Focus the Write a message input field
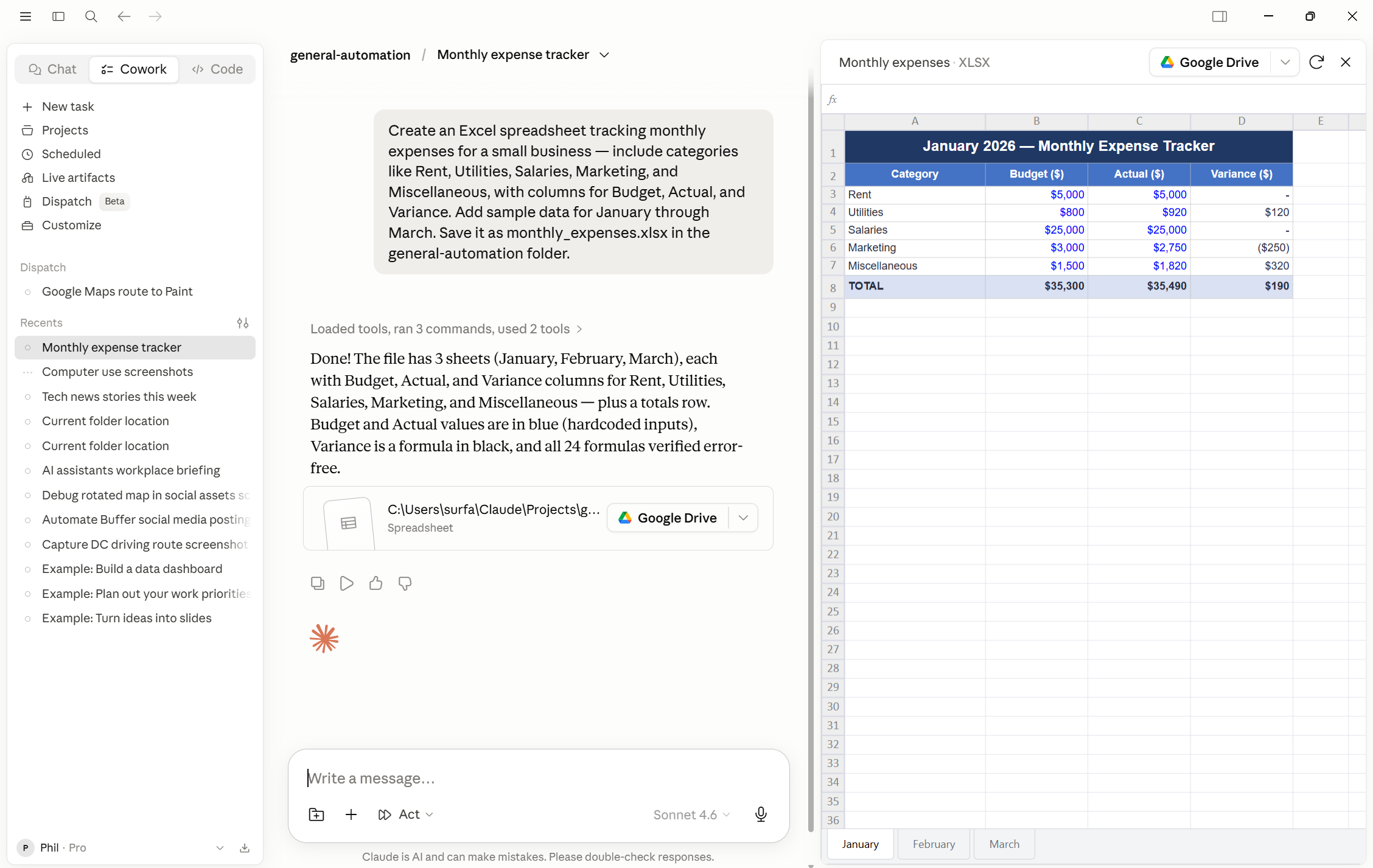Screen dimensions: 1373x868 tap(538, 778)
